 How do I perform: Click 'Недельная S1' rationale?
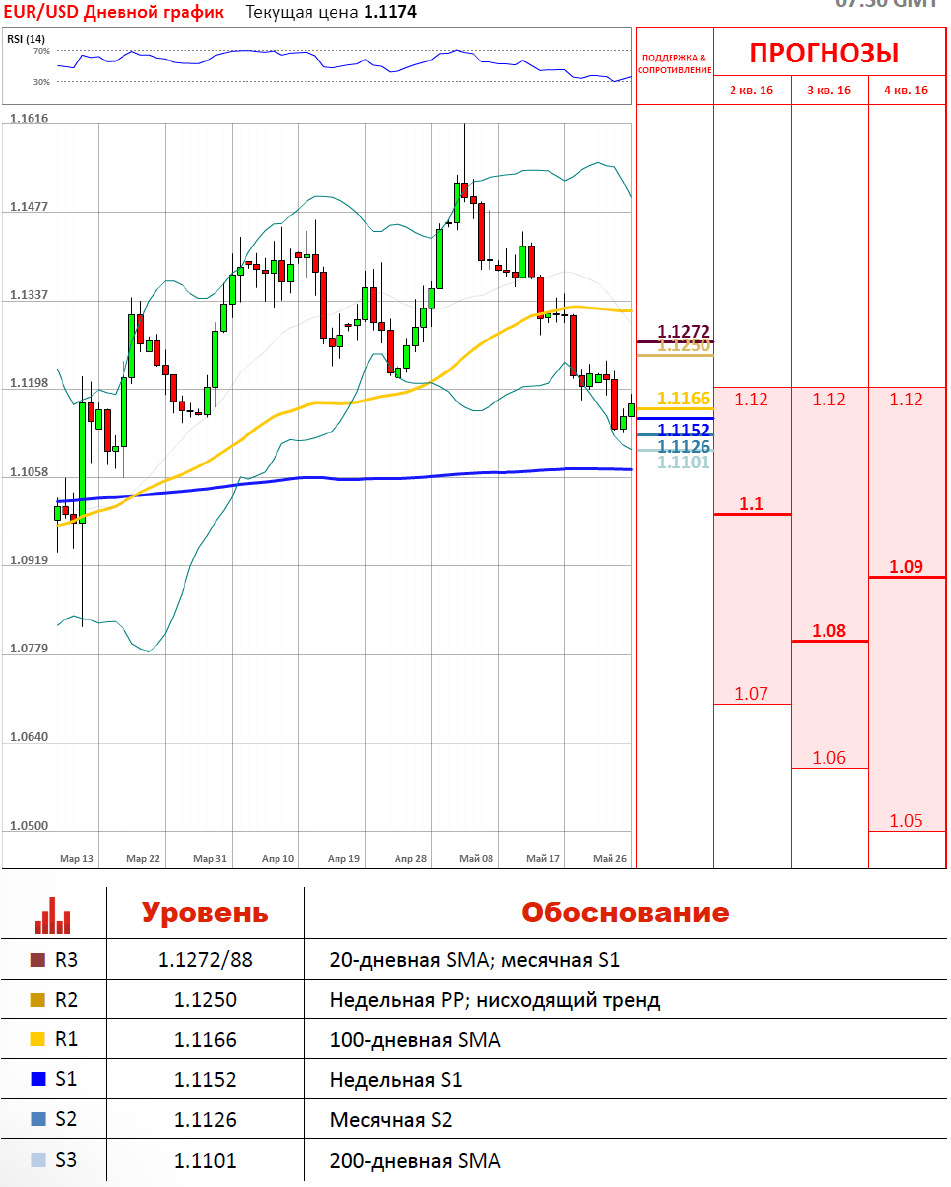[x=396, y=1080]
